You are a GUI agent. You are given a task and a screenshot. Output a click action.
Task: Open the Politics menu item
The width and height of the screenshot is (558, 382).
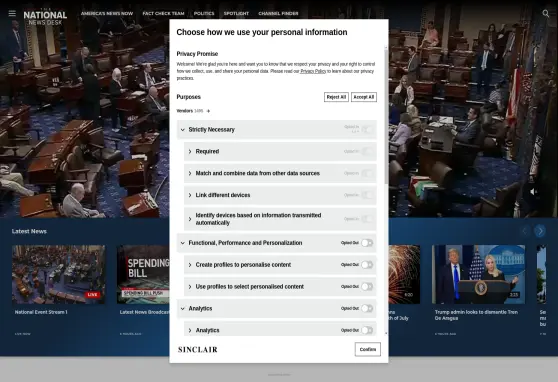204,14
